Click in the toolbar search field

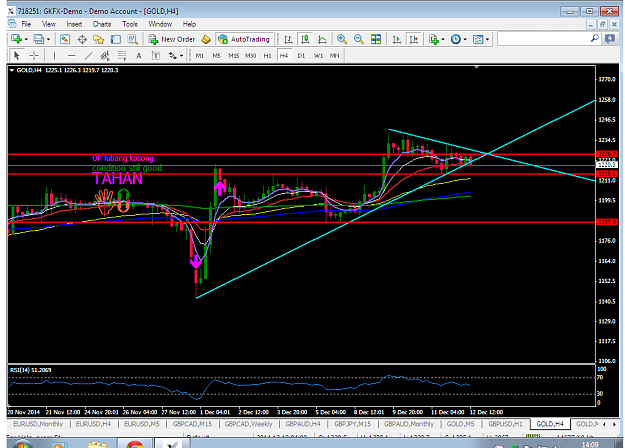pyautogui.click(x=543, y=39)
